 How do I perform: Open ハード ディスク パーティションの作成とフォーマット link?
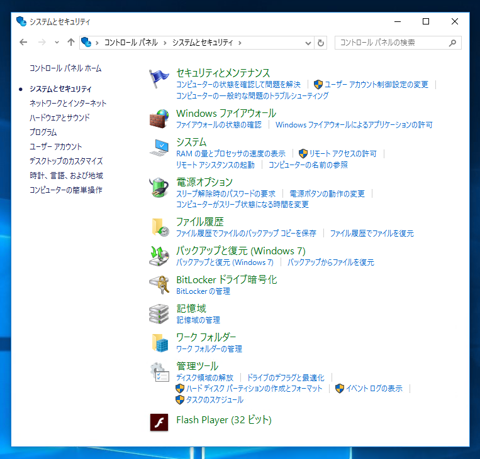tap(254, 388)
